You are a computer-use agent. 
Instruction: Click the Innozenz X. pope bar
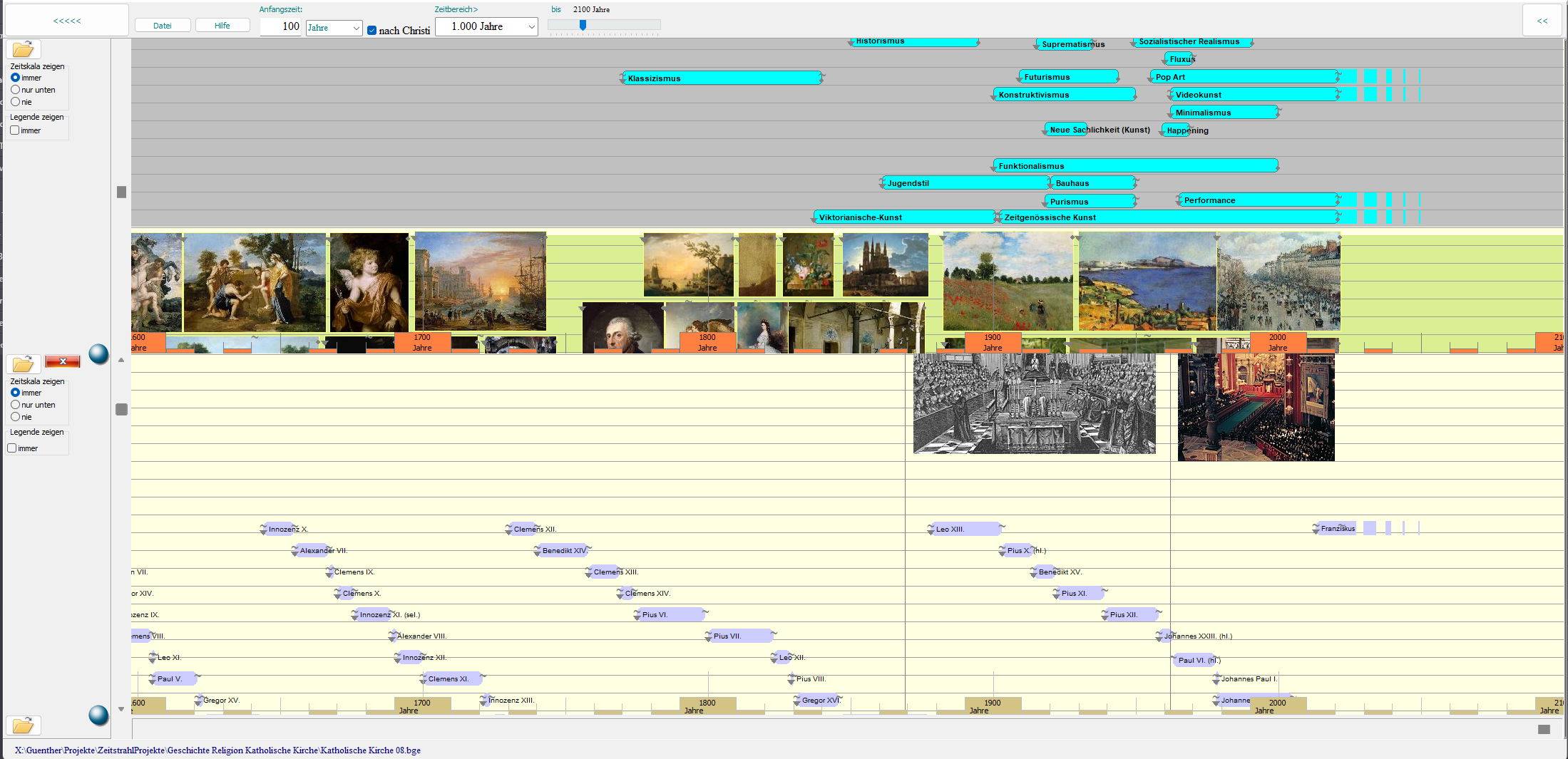pyautogui.click(x=280, y=529)
